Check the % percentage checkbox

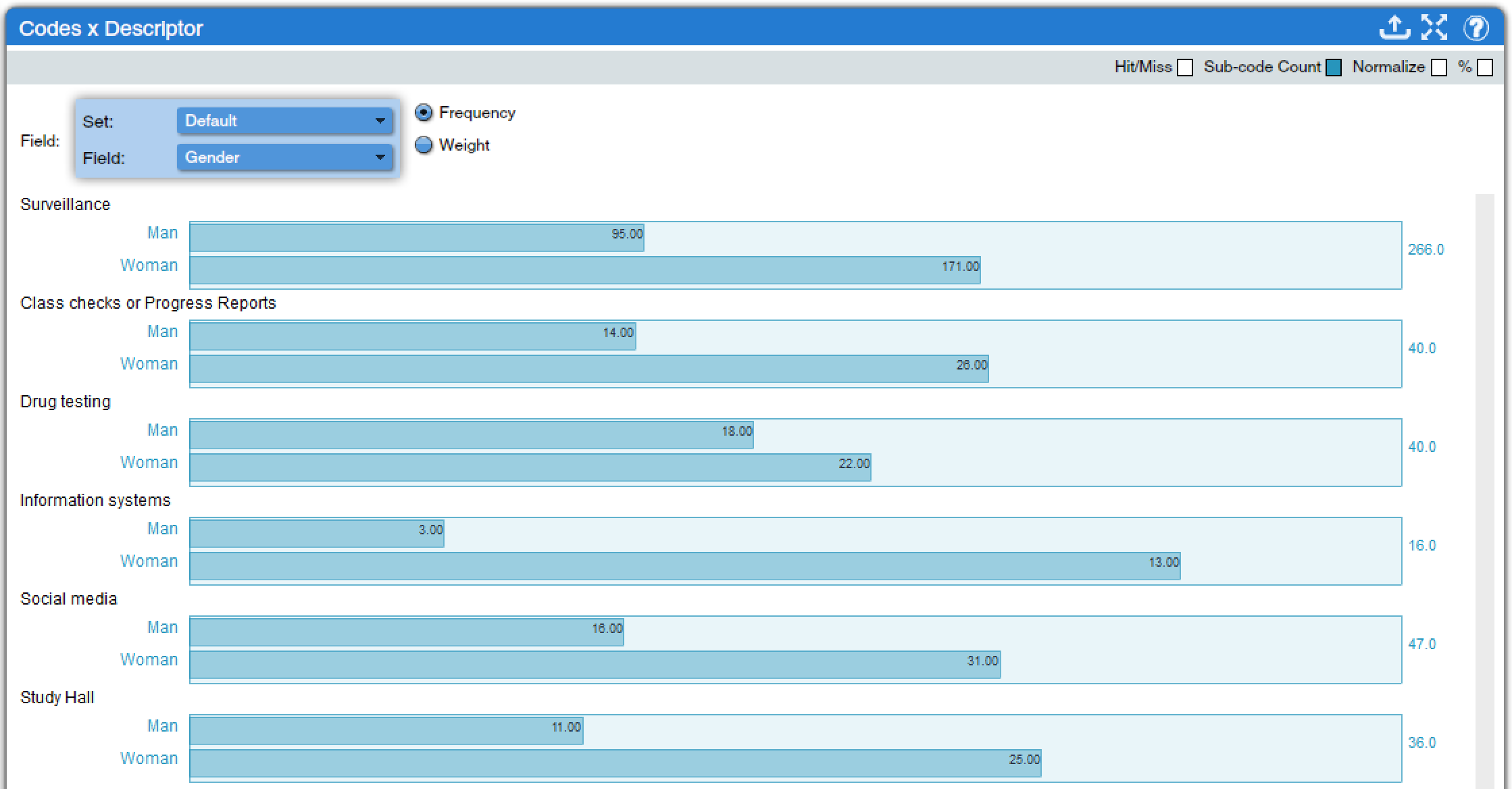(1485, 68)
